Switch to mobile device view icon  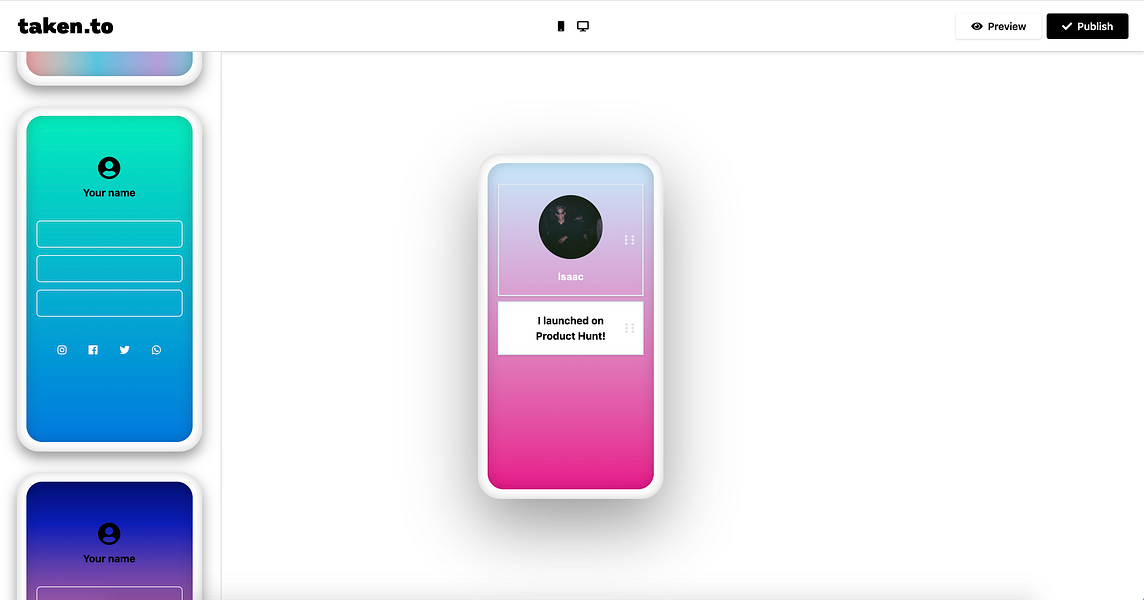click(560, 26)
